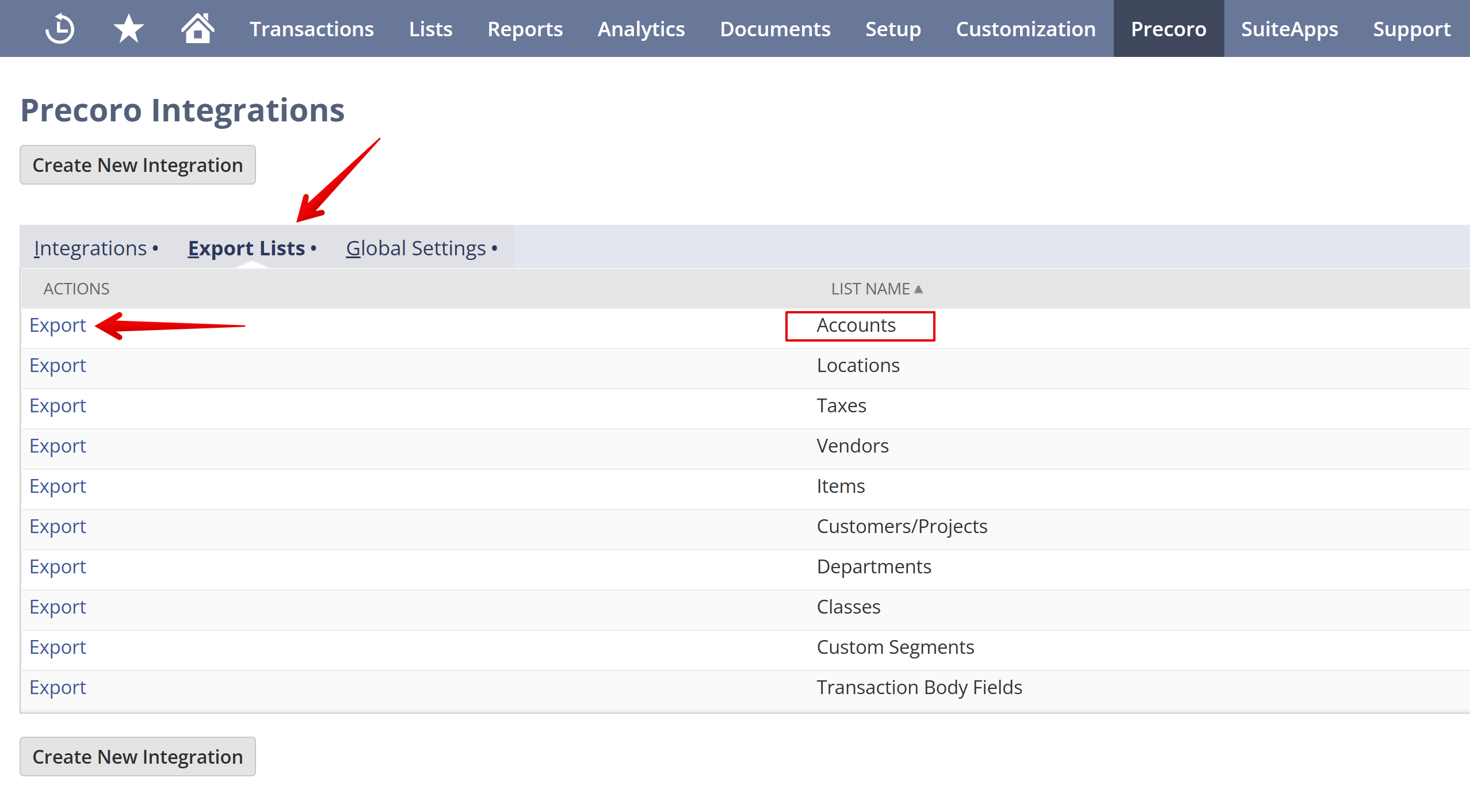This screenshot has height=812, width=1470.
Task: Select the Locations list name cell
Action: point(858,366)
